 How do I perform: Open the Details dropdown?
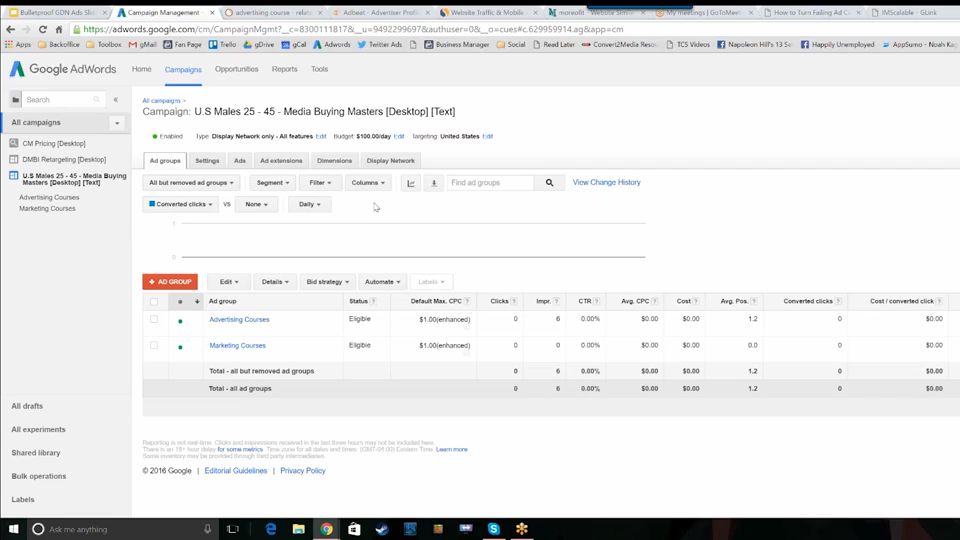point(275,282)
